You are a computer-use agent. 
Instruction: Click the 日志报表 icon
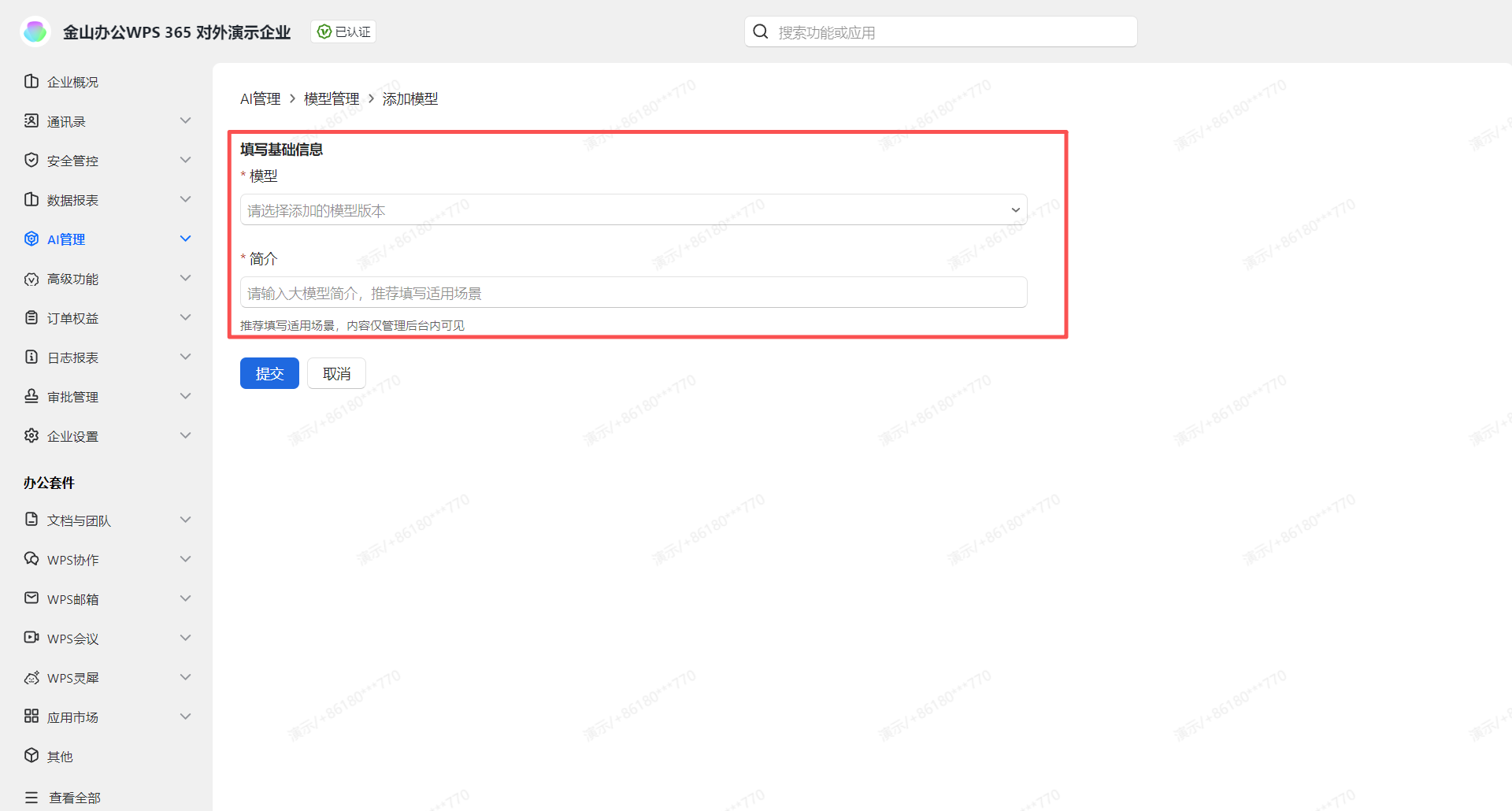[x=31, y=357]
